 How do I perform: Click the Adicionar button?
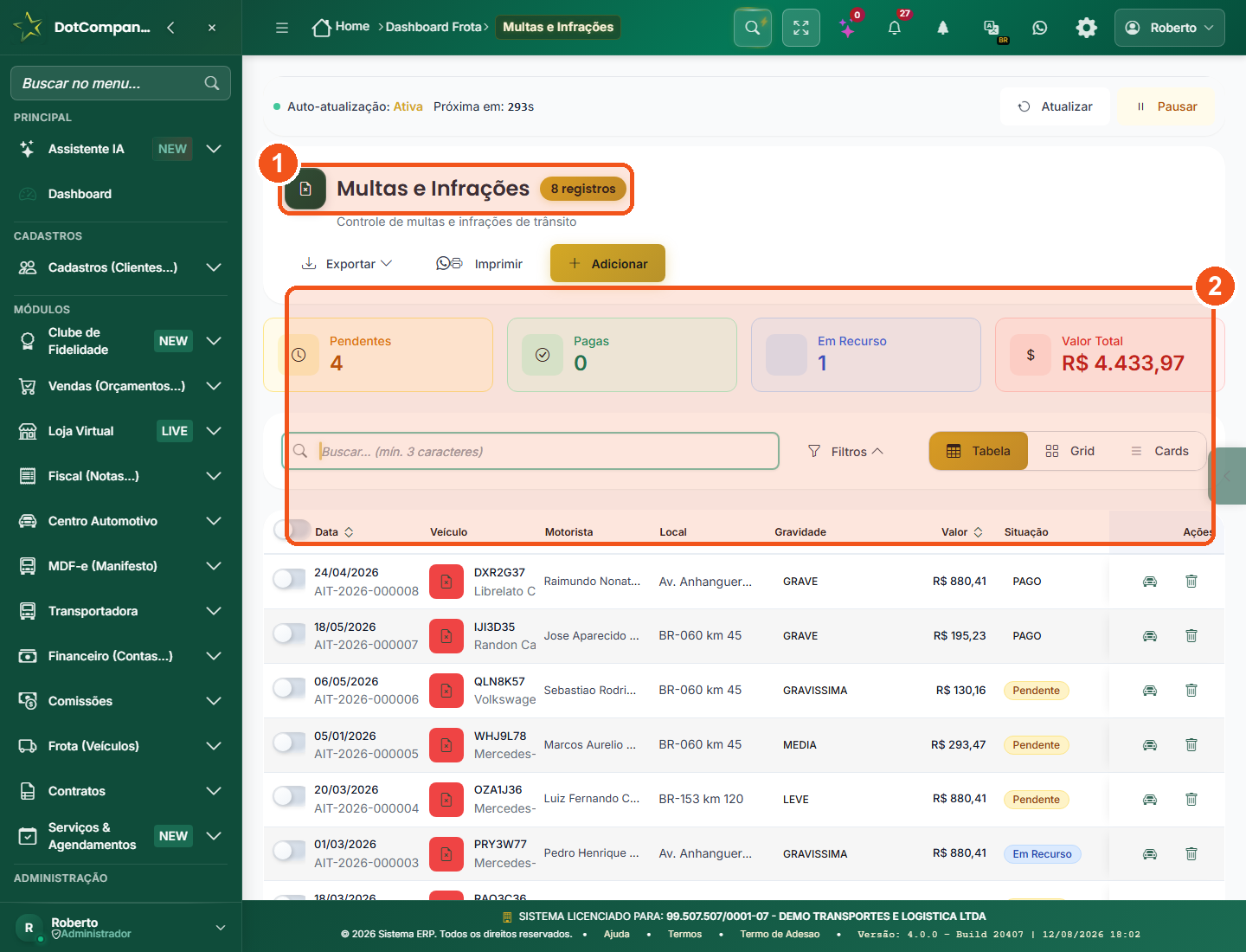607,263
